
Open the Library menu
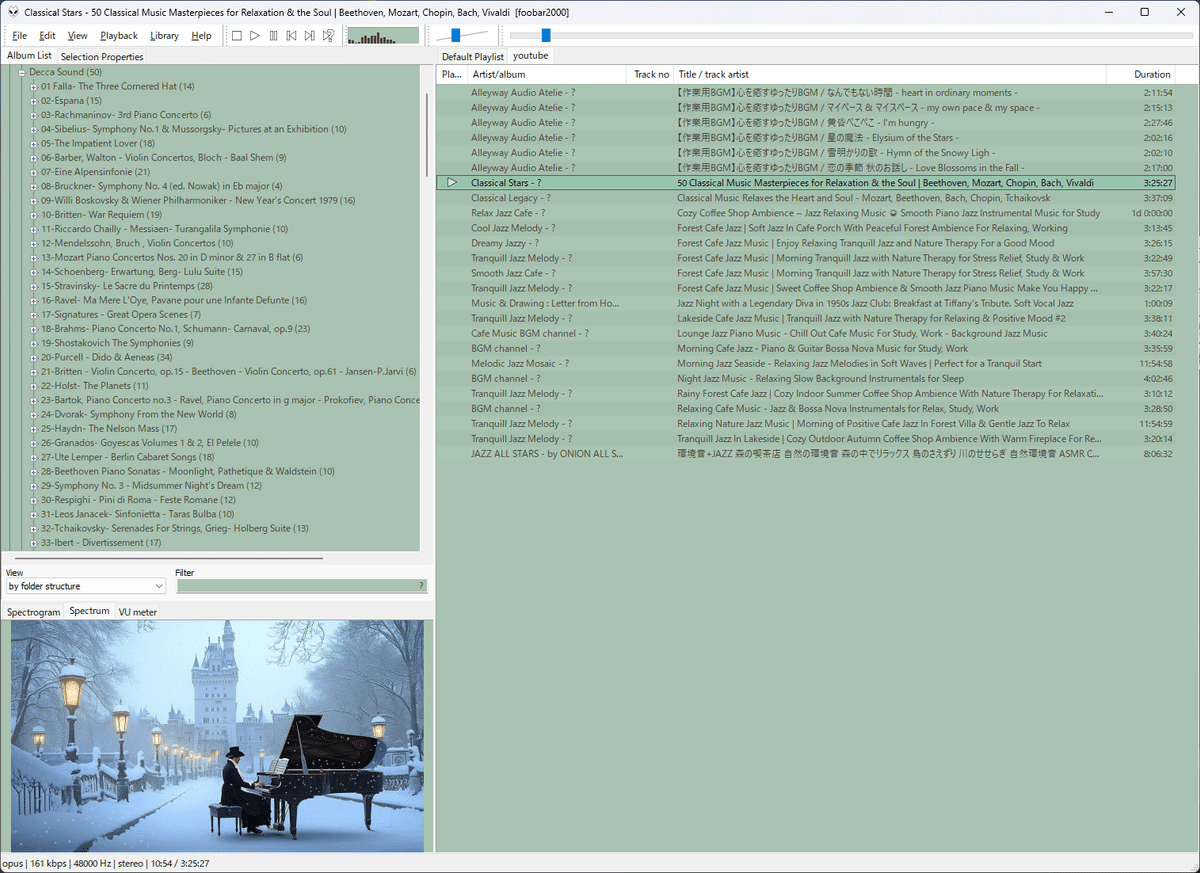(164, 34)
